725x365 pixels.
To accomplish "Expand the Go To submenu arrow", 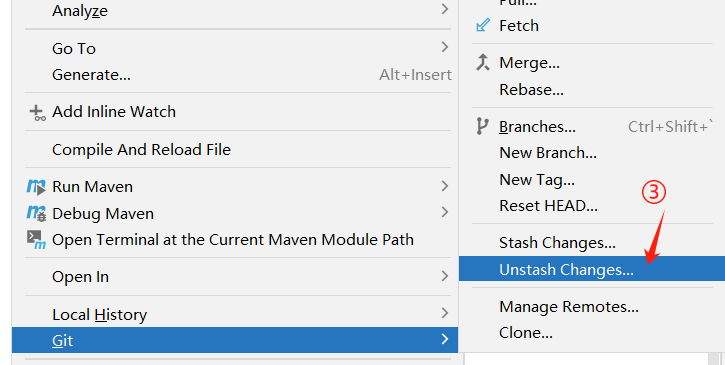I will [x=445, y=47].
